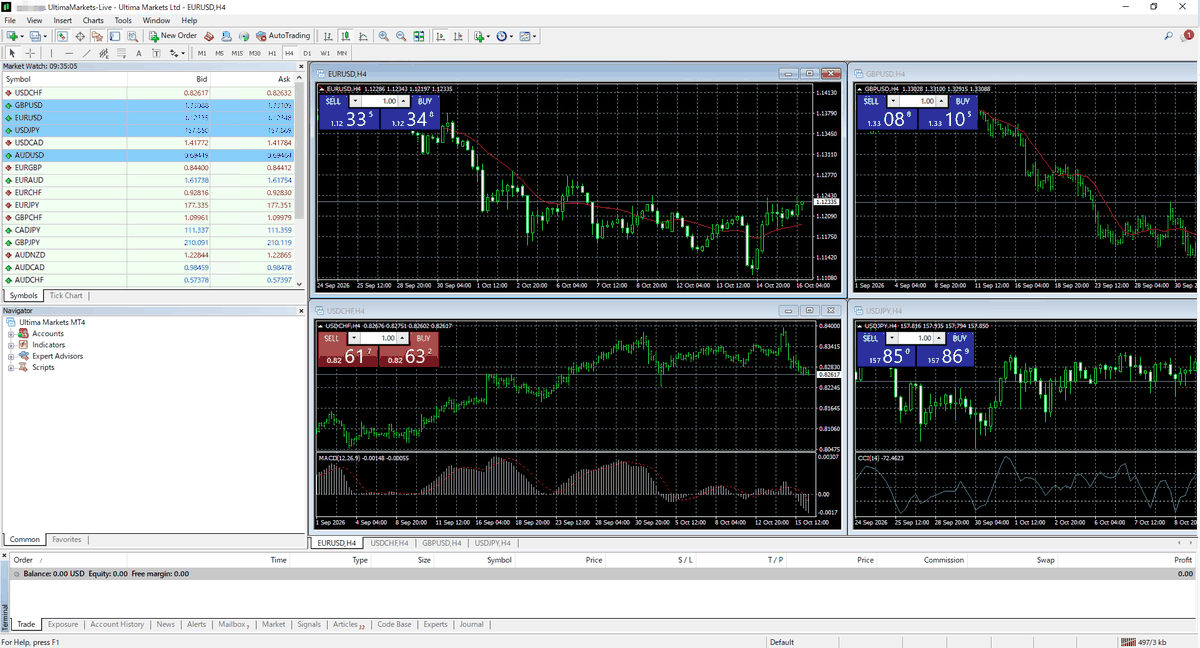This screenshot has width=1200, height=648.
Task: Open the Charts menu
Action: 93,20
